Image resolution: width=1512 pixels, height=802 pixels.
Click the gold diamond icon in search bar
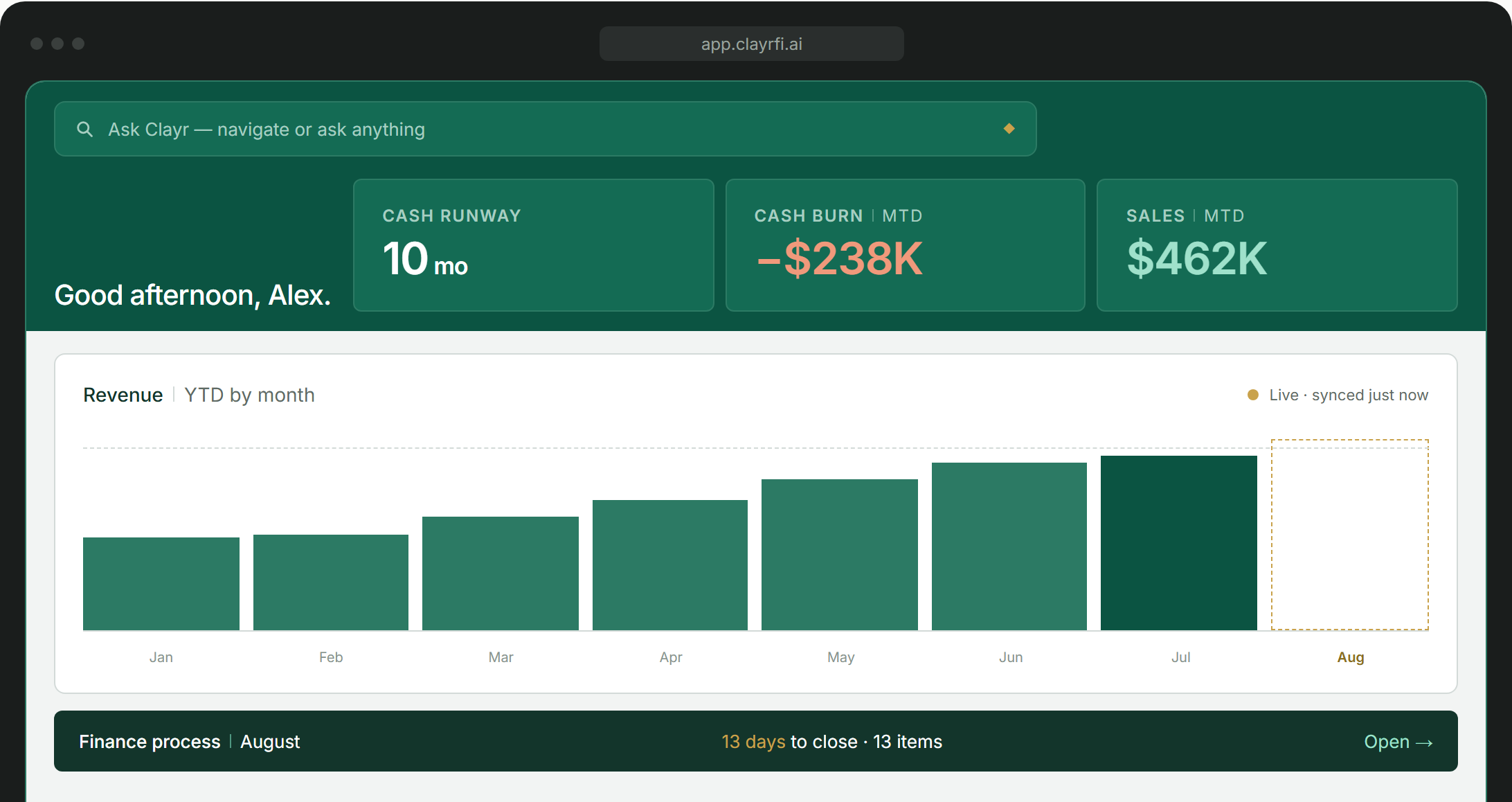pyautogui.click(x=1009, y=129)
